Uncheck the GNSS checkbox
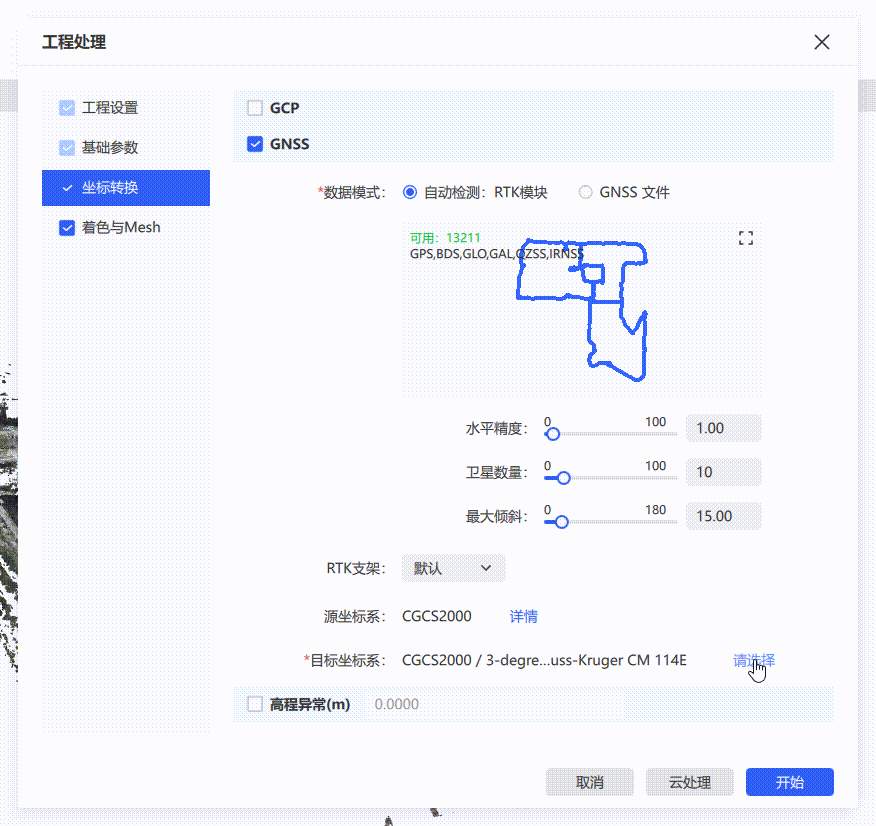876x826 pixels. tap(255, 144)
